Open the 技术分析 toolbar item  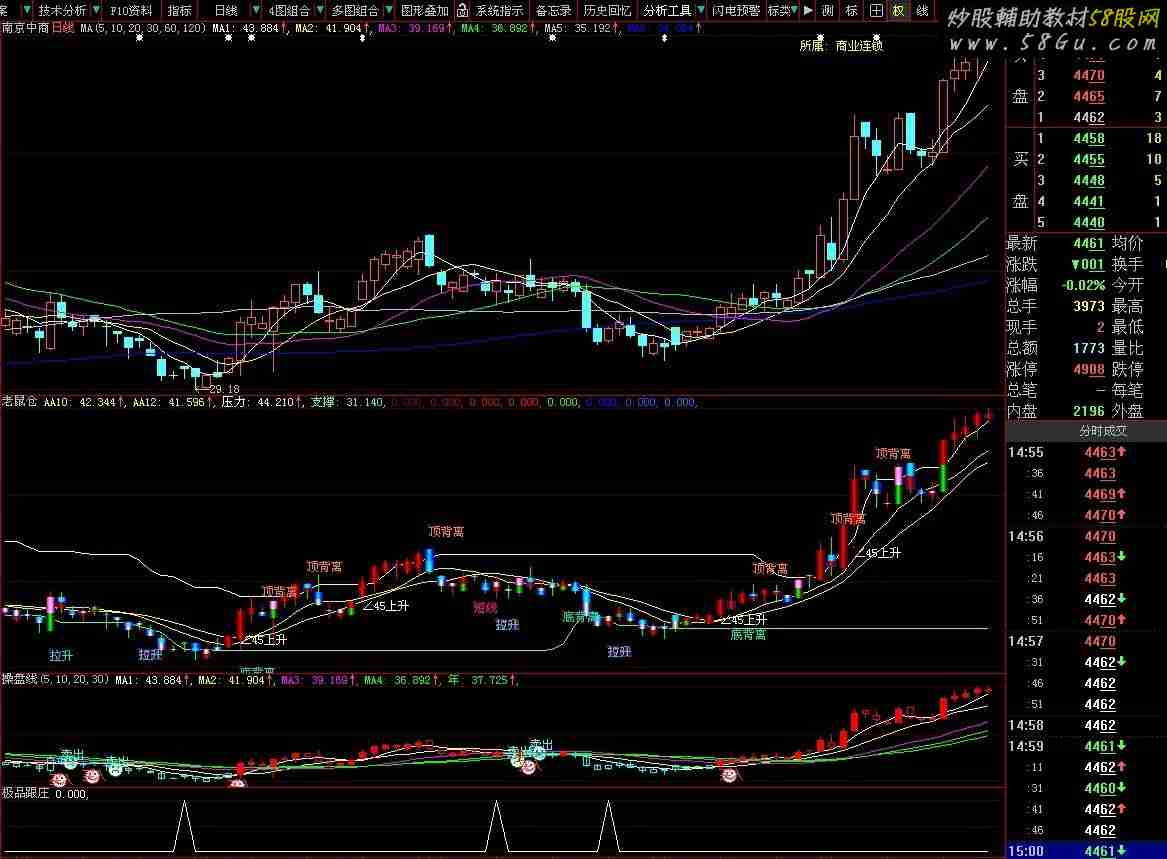tap(63, 10)
